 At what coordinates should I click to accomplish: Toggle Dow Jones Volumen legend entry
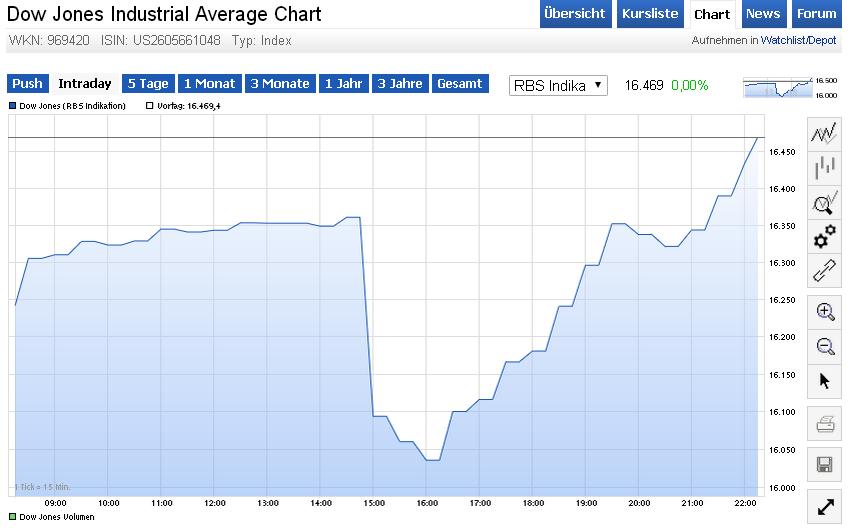click(12, 517)
